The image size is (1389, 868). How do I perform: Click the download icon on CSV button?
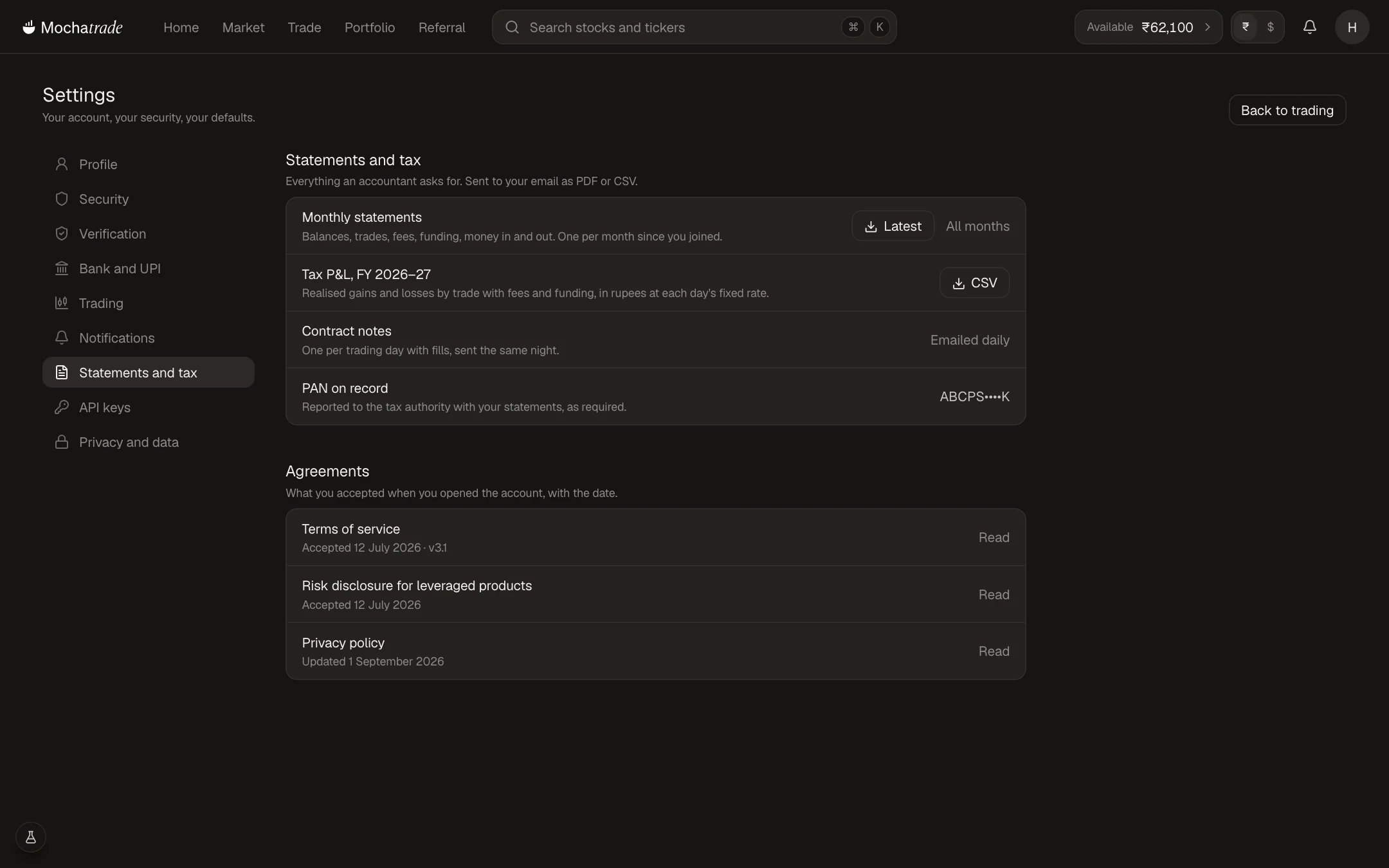958,283
